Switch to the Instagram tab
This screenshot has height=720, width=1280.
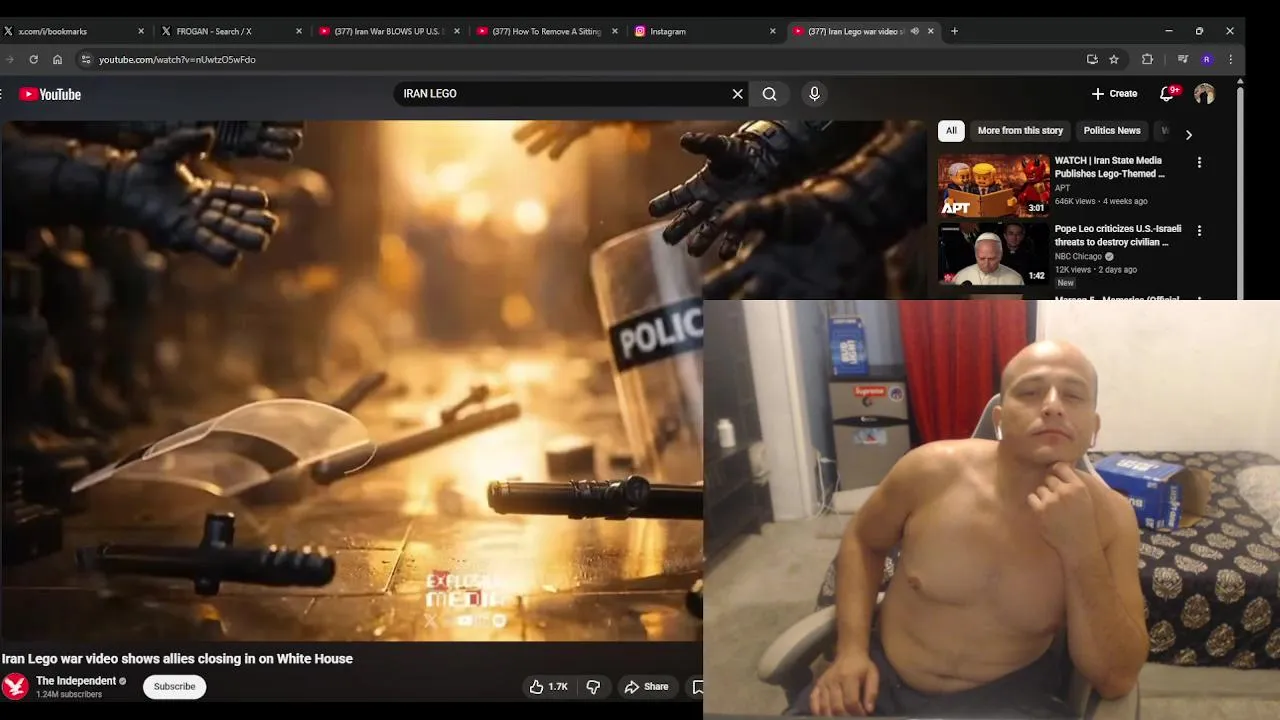click(x=703, y=31)
